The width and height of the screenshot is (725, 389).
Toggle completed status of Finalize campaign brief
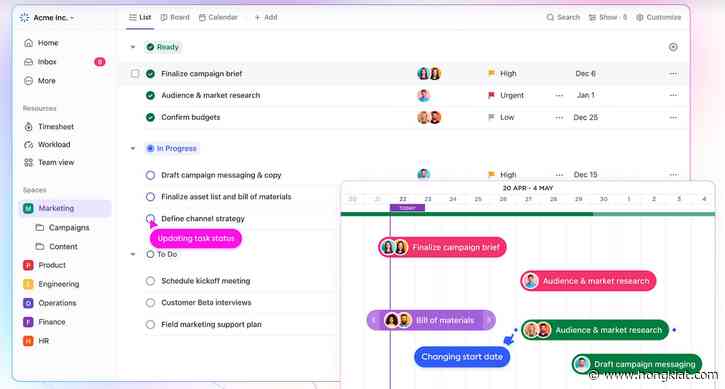pyautogui.click(x=150, y=74)
